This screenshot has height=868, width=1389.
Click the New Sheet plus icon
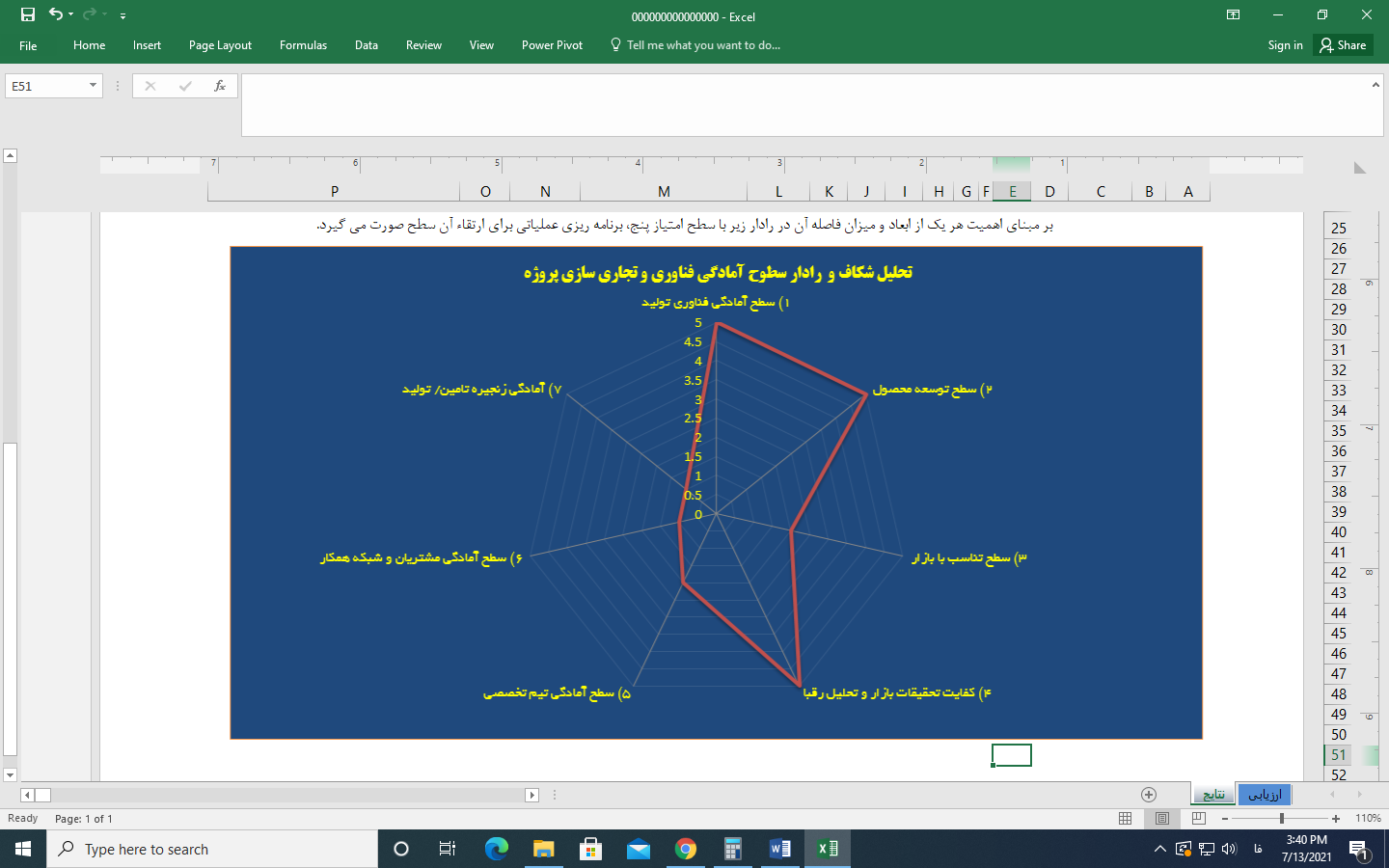click(x=1148, y=795)
